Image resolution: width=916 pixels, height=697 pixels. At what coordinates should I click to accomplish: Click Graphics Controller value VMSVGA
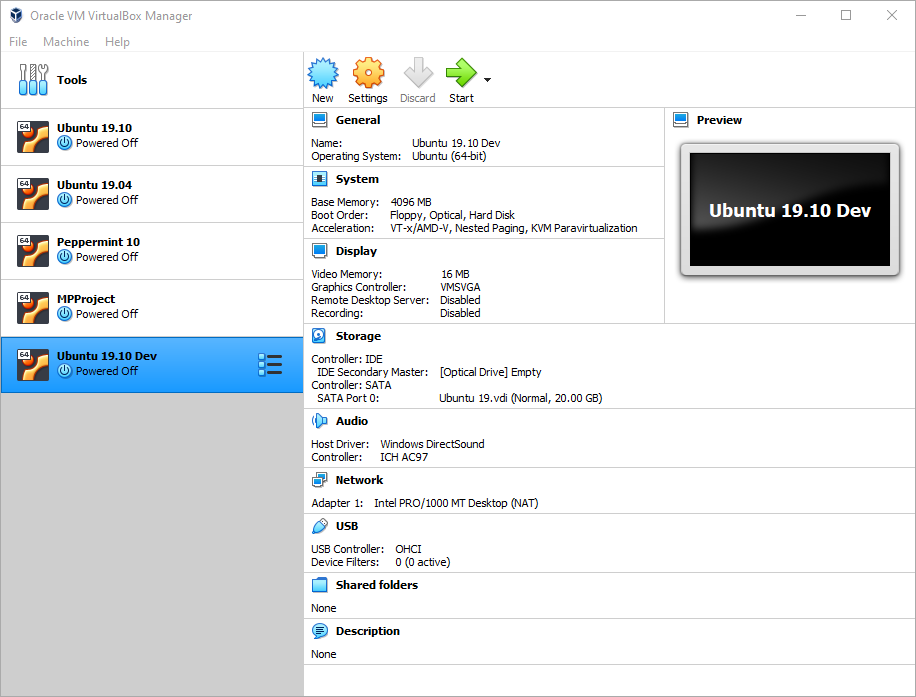coord(460,287)
